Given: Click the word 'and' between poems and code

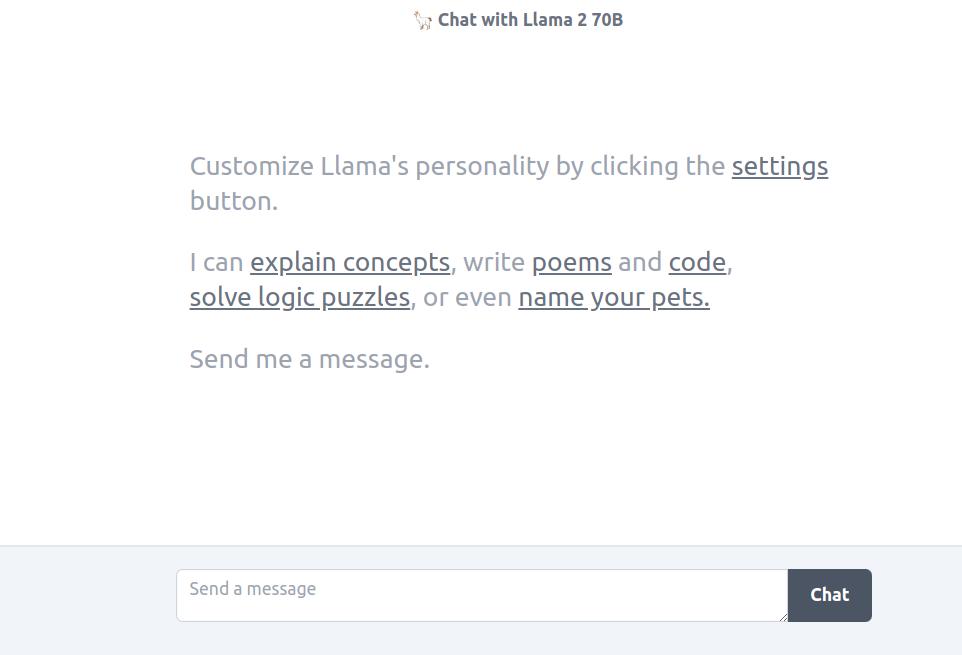Looking at the screenshot, I should pyautogui.click(x=640, y=262).
